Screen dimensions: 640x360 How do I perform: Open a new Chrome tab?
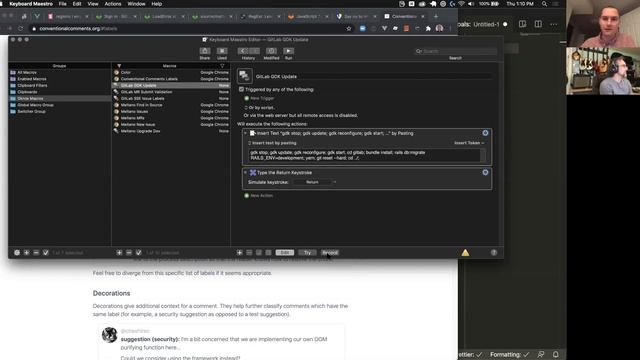click(x=436, y=16)
